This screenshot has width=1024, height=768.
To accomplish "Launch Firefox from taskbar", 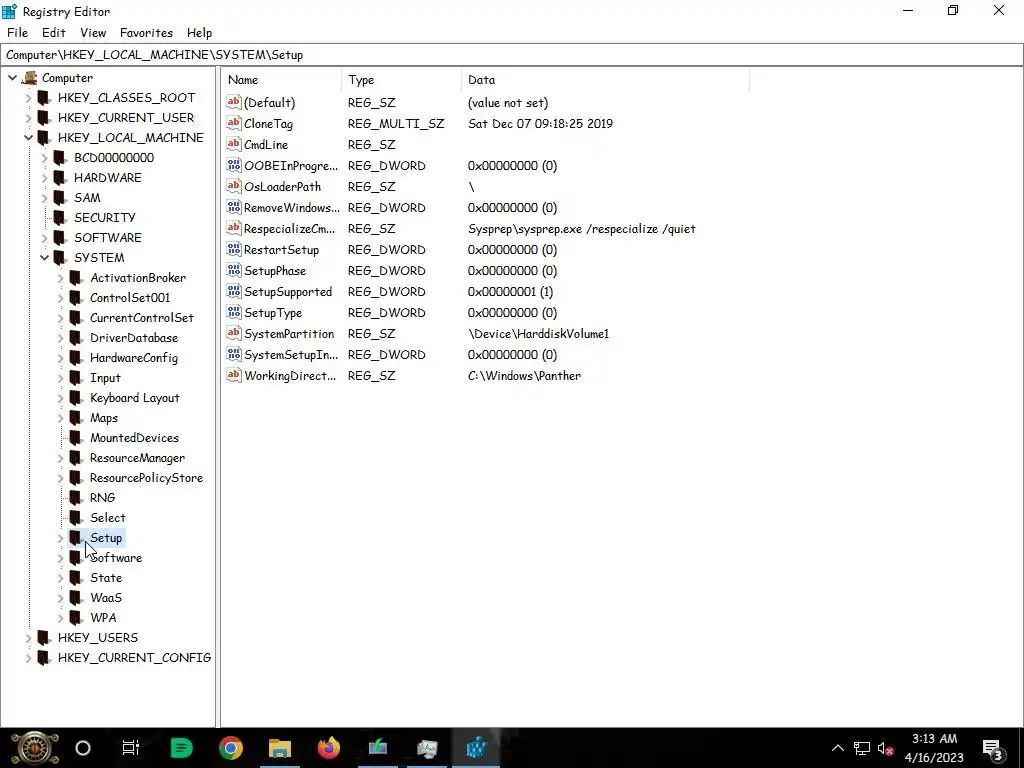I will [x=328, y=748].
